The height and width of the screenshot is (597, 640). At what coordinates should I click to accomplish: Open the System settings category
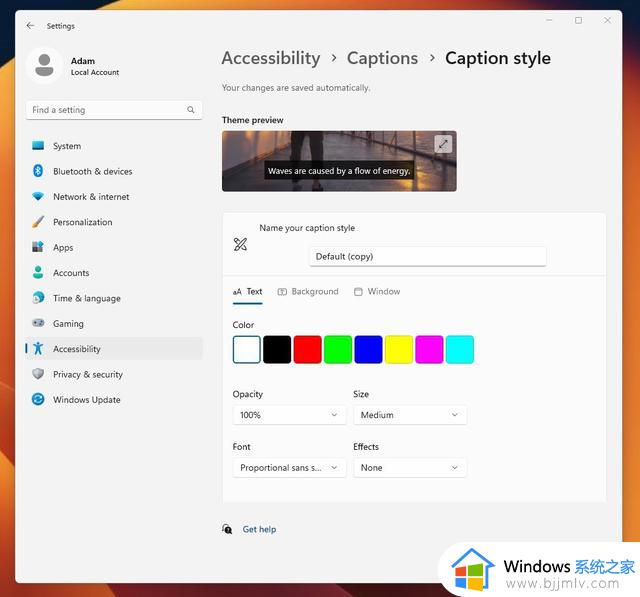pyautogui.click(x=114, y=146)
